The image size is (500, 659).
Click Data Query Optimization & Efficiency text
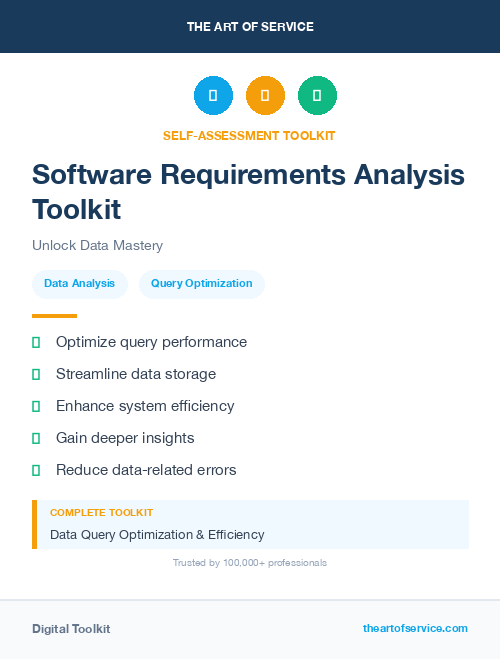click(157, 535)
